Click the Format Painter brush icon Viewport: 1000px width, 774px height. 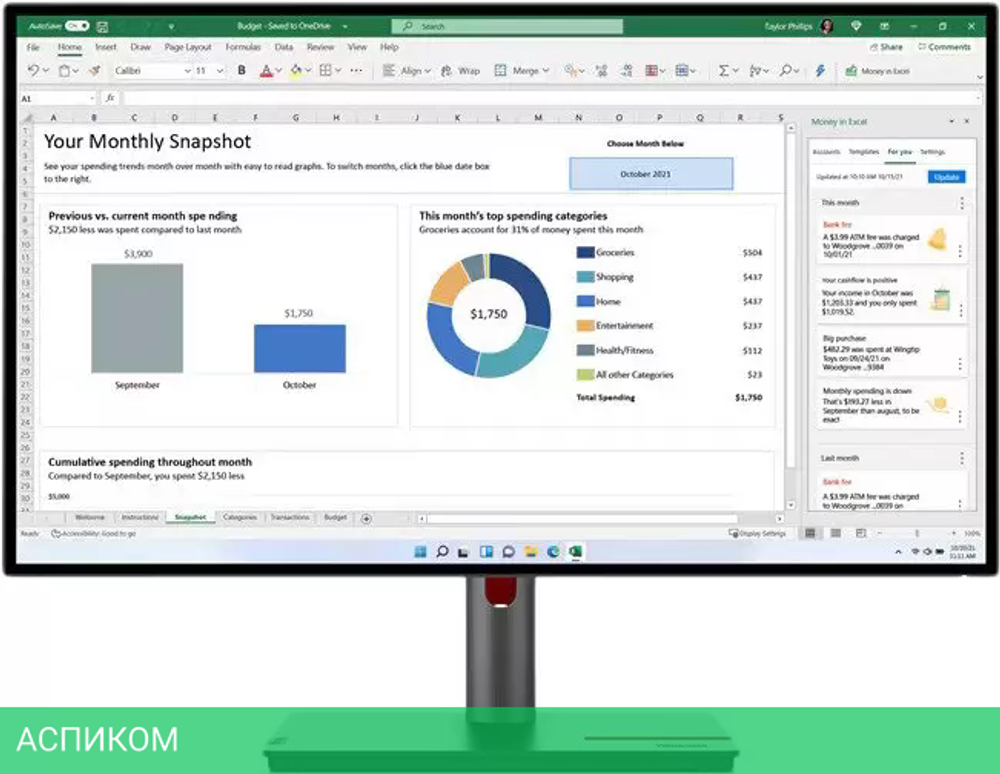click(x=95, y=71)
